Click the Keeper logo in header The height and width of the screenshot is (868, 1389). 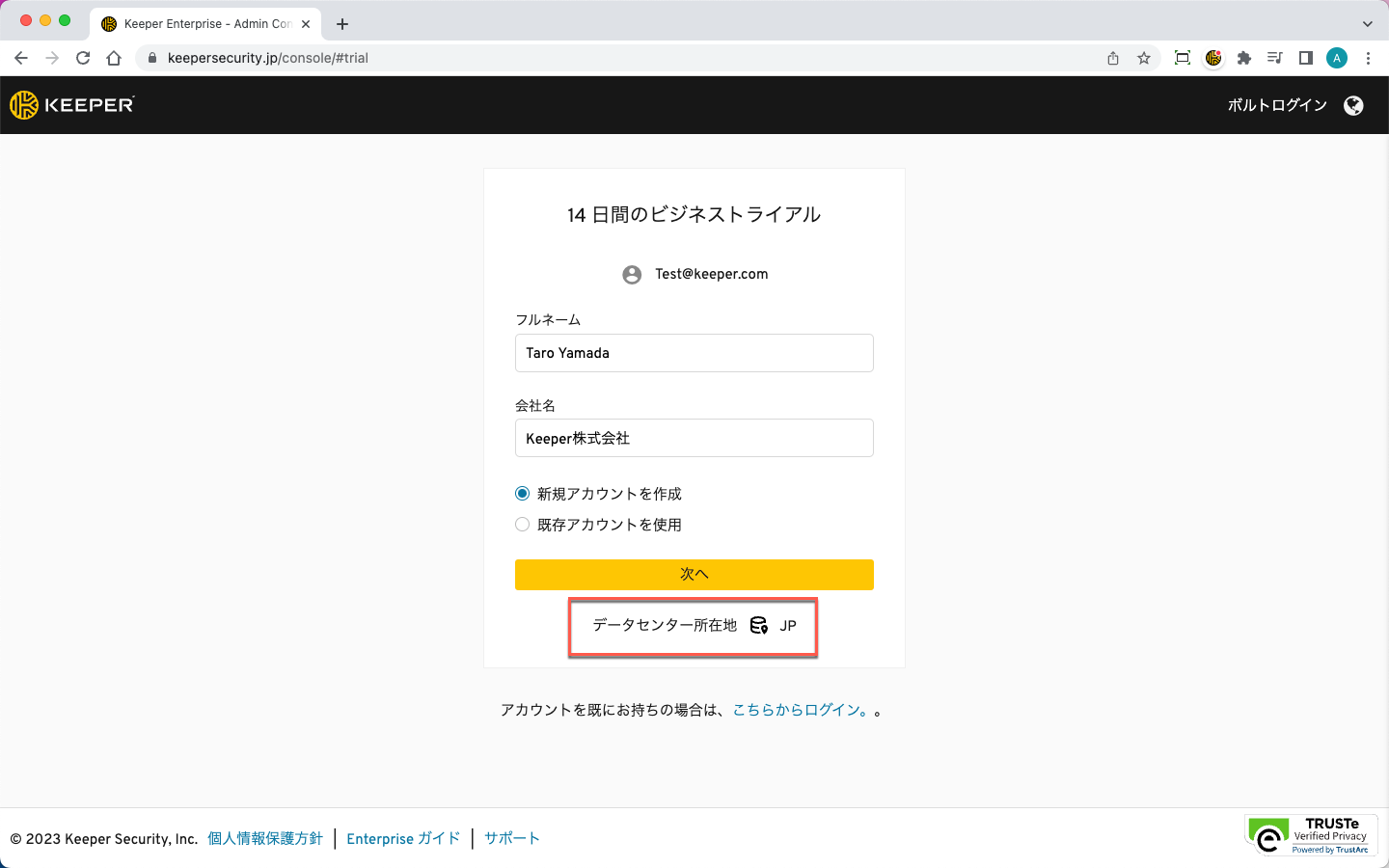(x=72, y=105)
